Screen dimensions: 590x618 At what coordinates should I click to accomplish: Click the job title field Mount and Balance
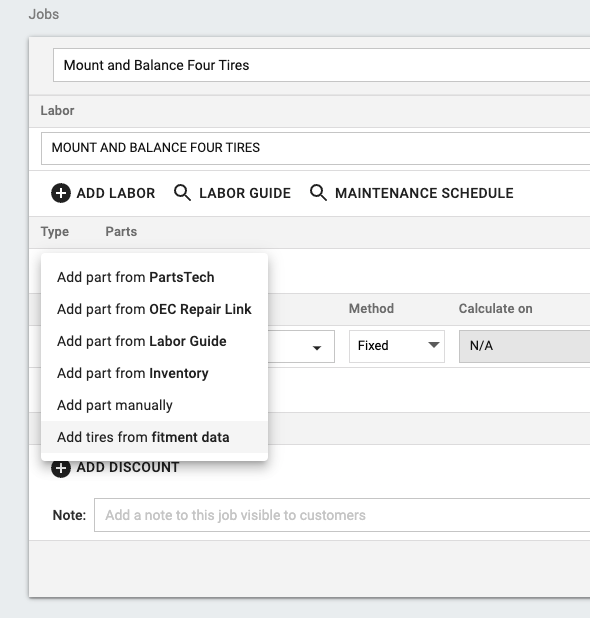click(322, 65)
